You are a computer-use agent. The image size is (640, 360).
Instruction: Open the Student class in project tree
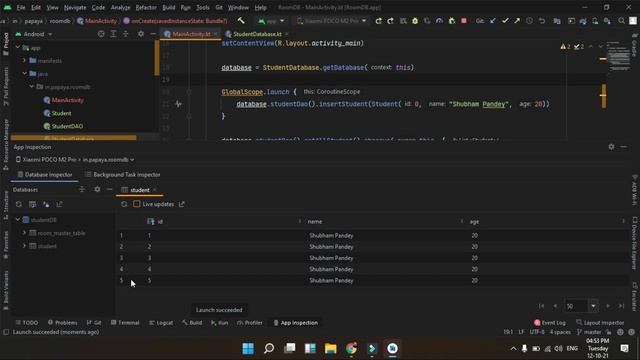57,113
